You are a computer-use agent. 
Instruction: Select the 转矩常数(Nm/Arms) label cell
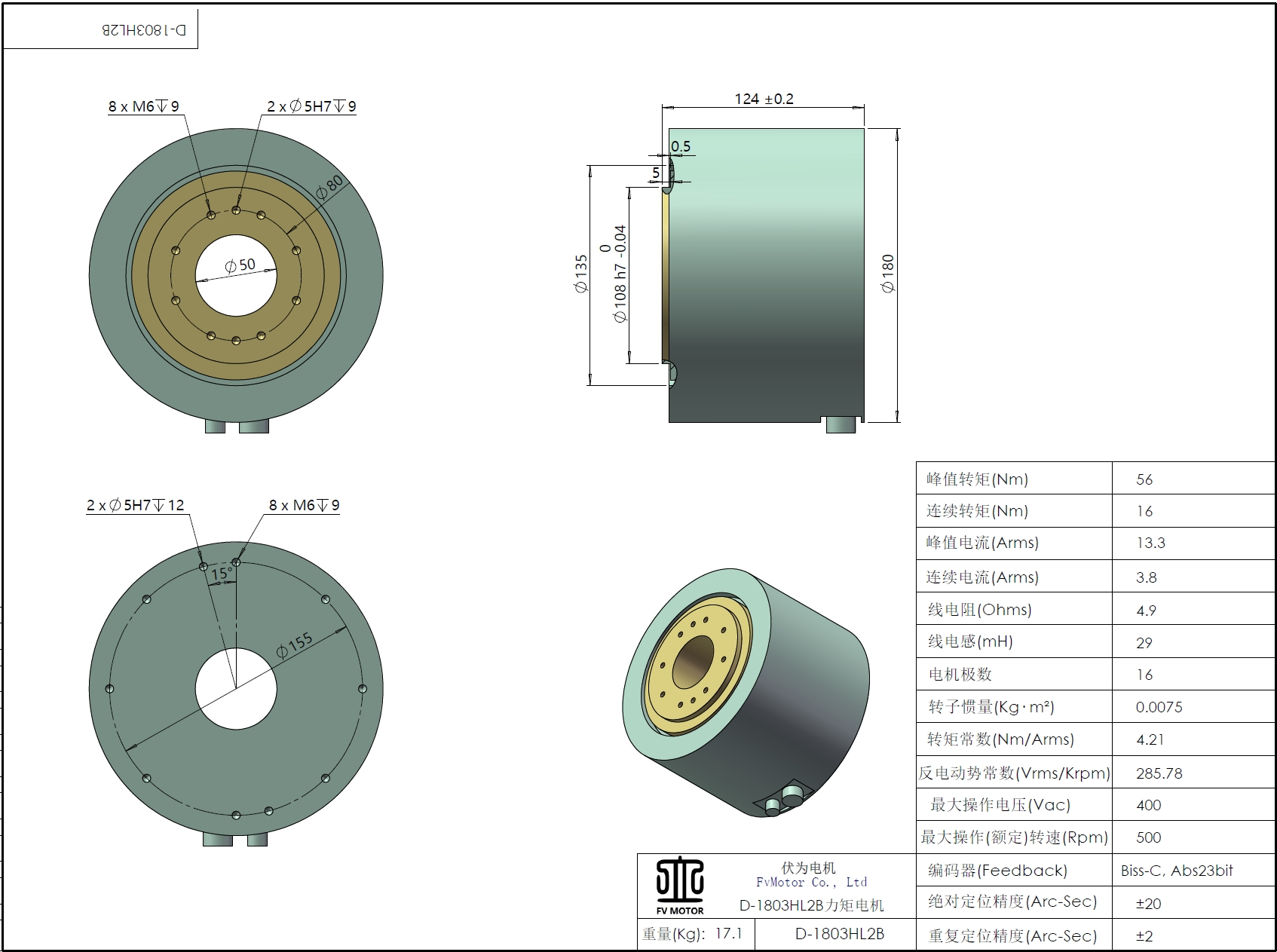[1014, 739]
